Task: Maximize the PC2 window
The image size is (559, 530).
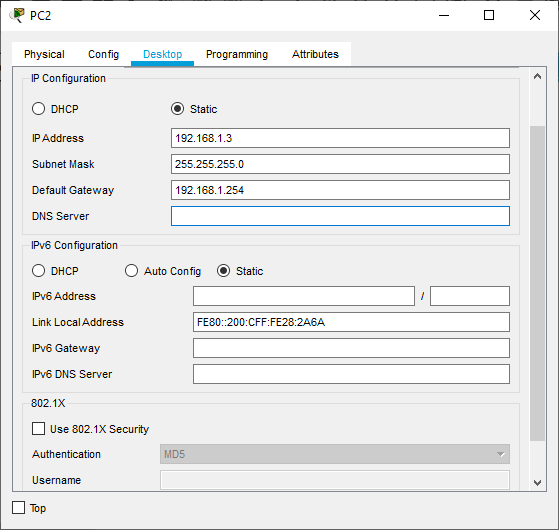Action: pos(489,15)
